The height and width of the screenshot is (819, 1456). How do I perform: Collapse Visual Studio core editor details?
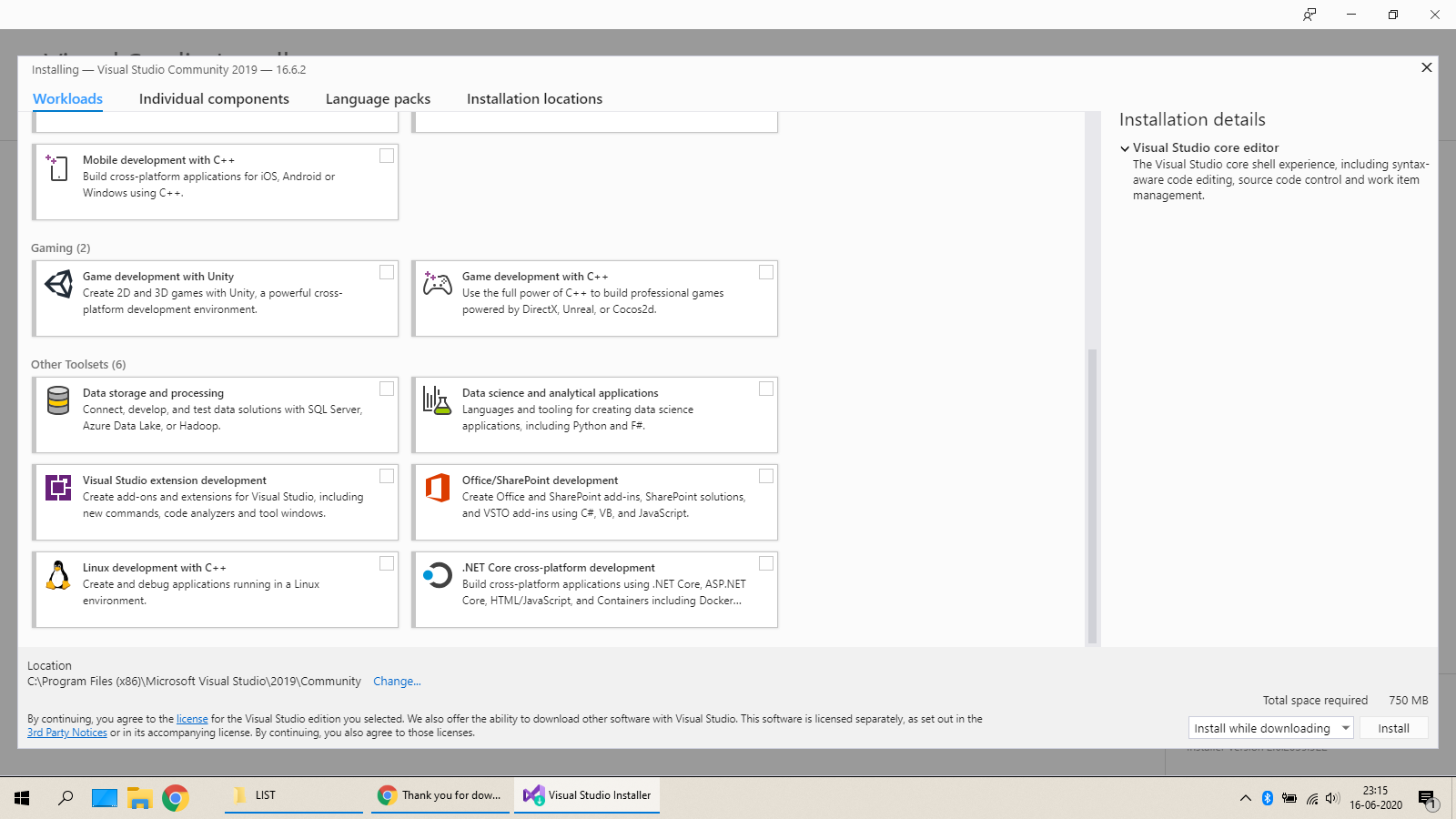point(1125,148)
